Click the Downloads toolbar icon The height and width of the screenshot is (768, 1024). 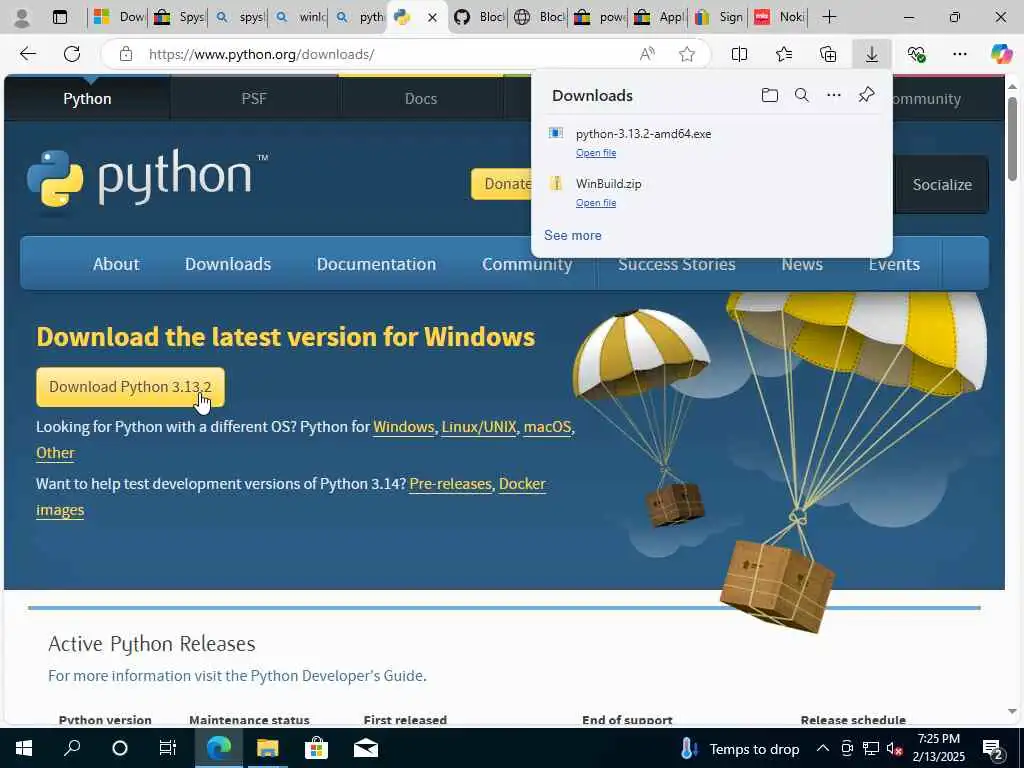point(872,54)
